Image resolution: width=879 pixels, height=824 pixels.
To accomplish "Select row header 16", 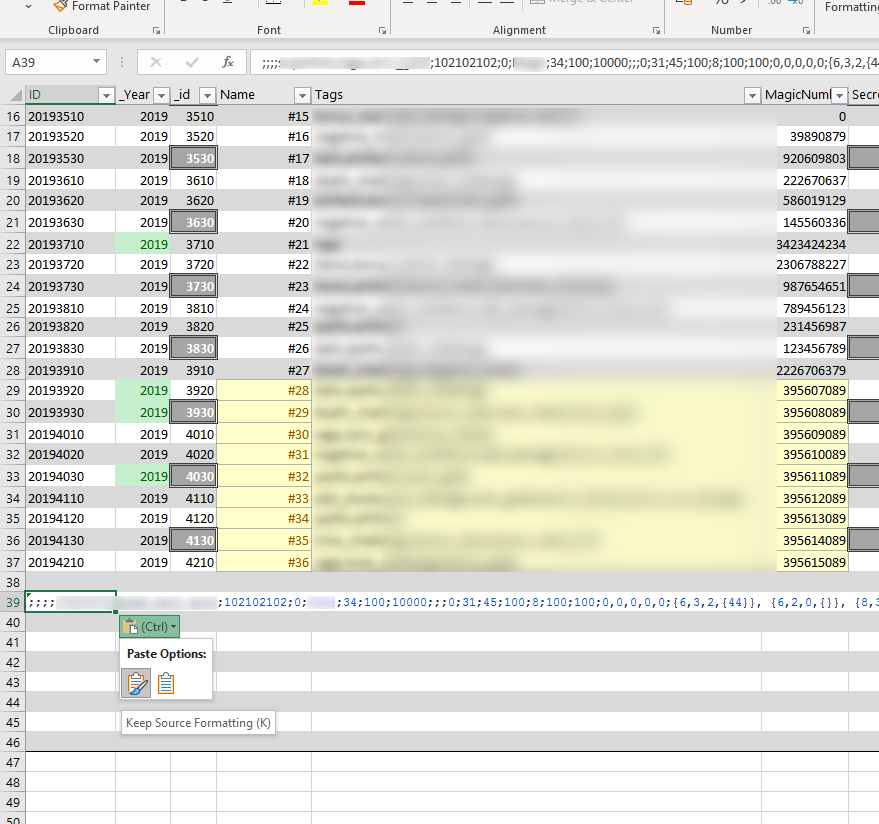I will [13, 117].
